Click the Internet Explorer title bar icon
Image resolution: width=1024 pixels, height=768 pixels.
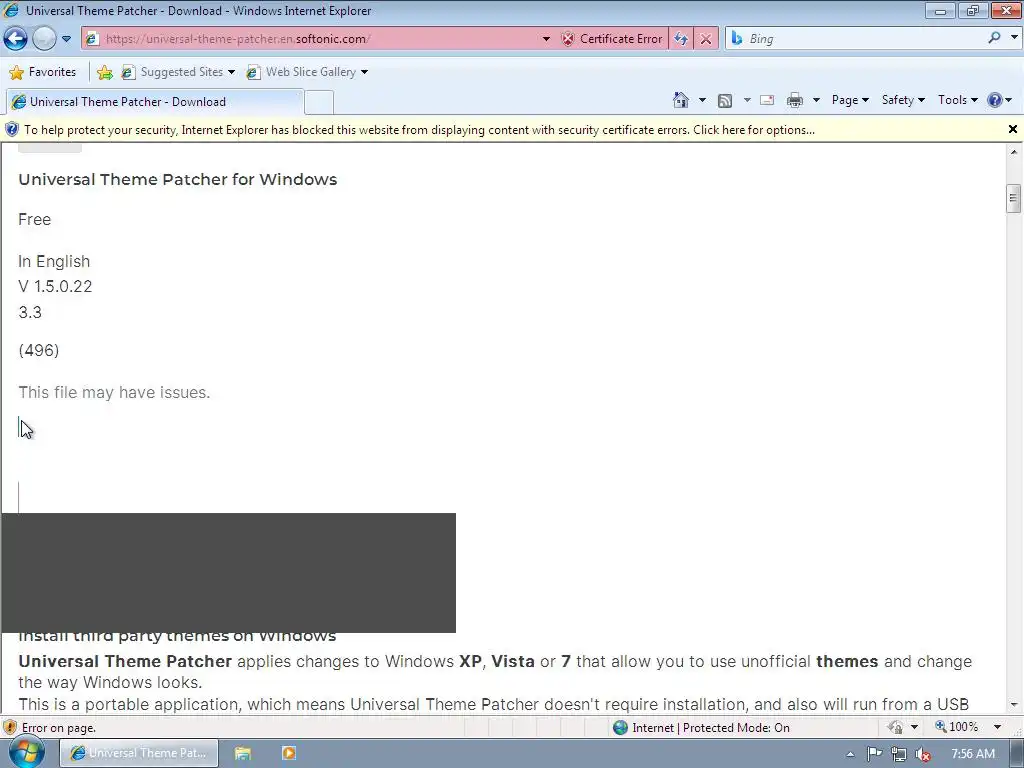pyautogui.click(x=11, y=10)
